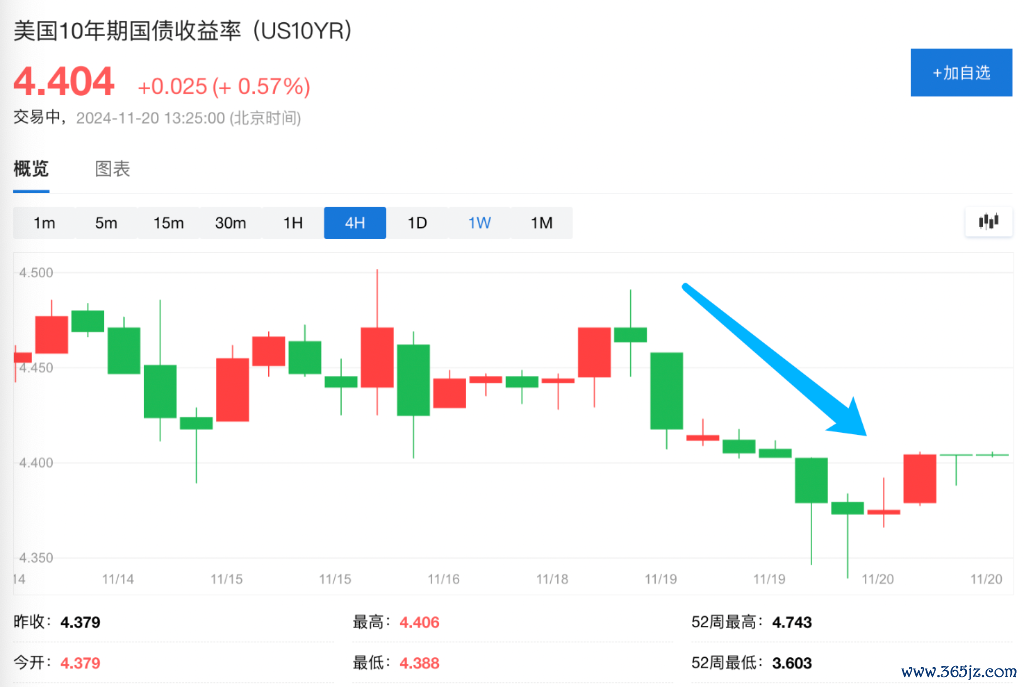Switch to the 图表 tab
Image resolution: width=1024 pixels, height=687 pixels.
pos(112,168)
